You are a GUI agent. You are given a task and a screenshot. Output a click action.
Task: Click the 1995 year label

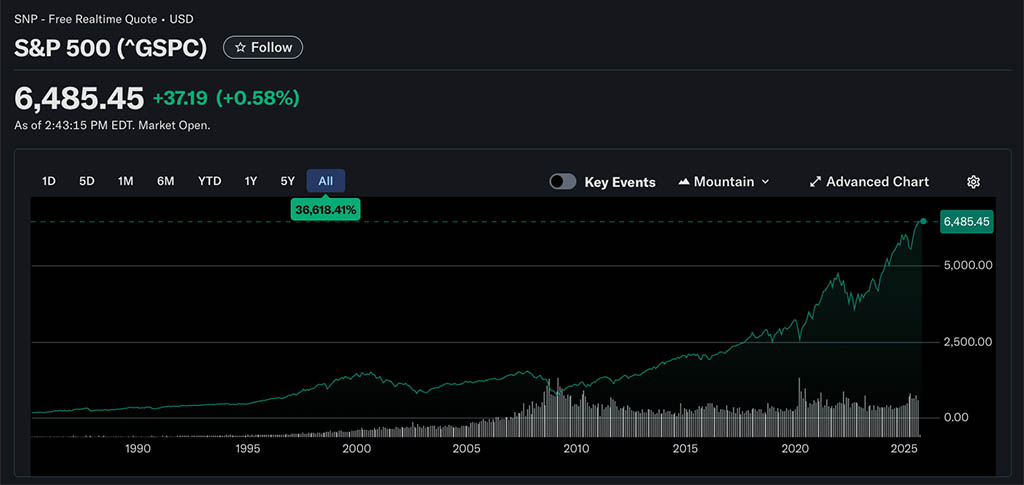pyautogui.click(x=248, y=449)
